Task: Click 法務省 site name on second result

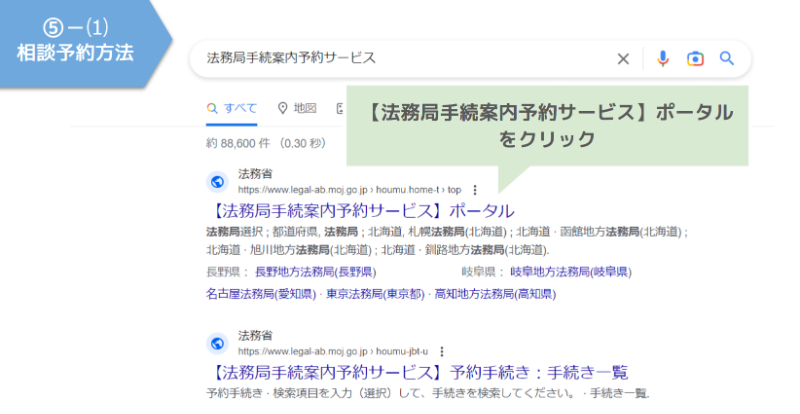Action: click(255, 335)
